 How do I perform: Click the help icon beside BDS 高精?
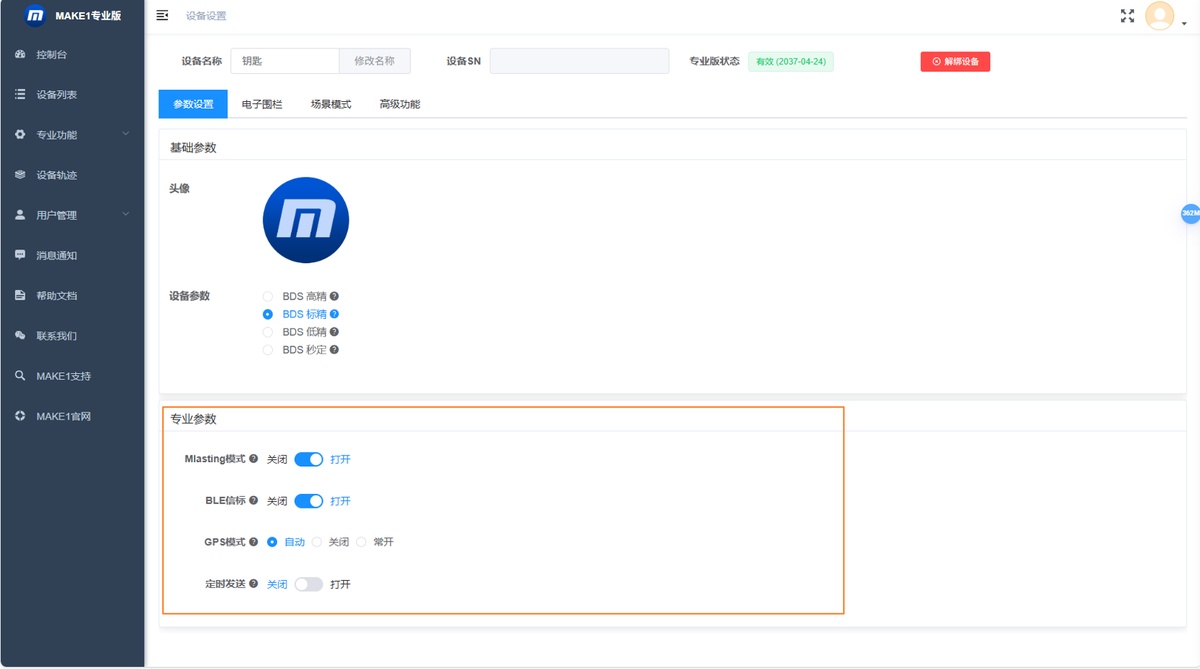(334, 296)
